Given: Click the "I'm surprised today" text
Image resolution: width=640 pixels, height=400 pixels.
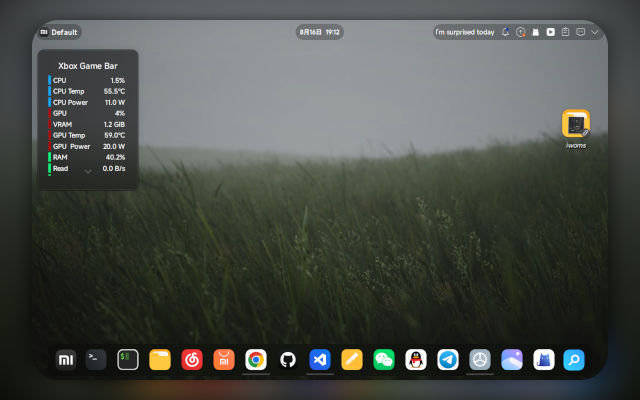Looking at the screenshot, I should [464, 32].
